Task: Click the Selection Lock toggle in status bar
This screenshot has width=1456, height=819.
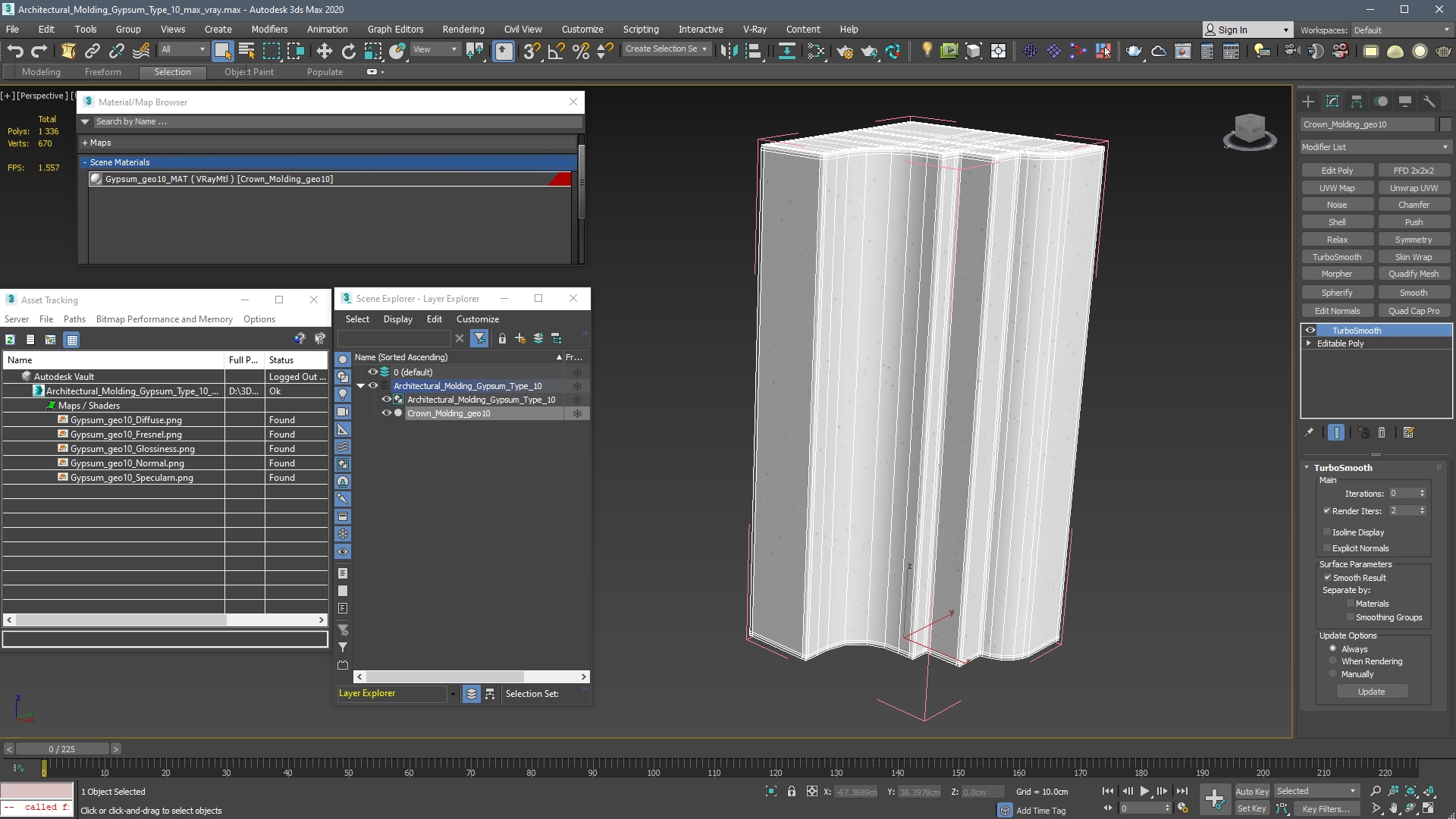Action: 792,791
